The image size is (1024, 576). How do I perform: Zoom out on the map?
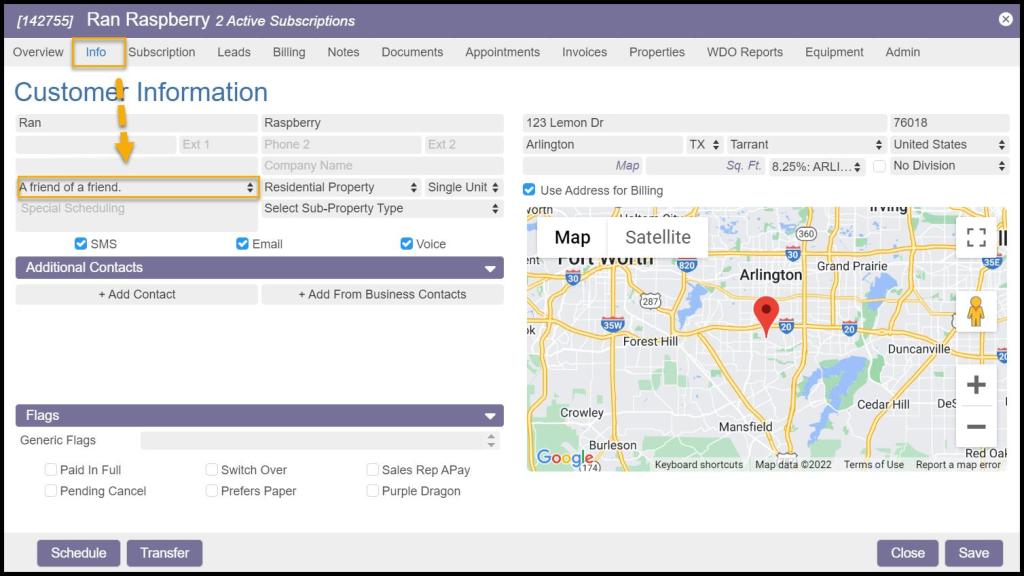click(x=976, y=427)
